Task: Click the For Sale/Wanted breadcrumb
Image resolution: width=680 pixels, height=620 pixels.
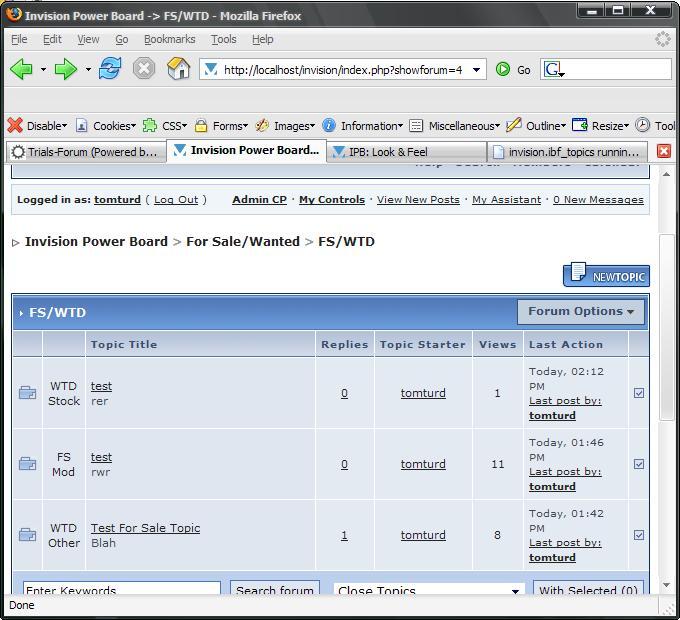Action: click(x=243, y=241)
